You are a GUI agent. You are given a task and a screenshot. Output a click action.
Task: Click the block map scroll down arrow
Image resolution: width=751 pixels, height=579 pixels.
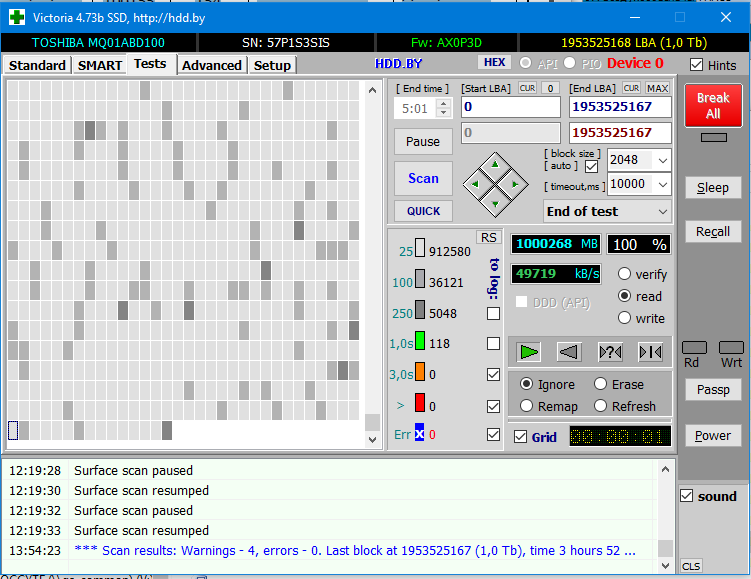(372, 439)
